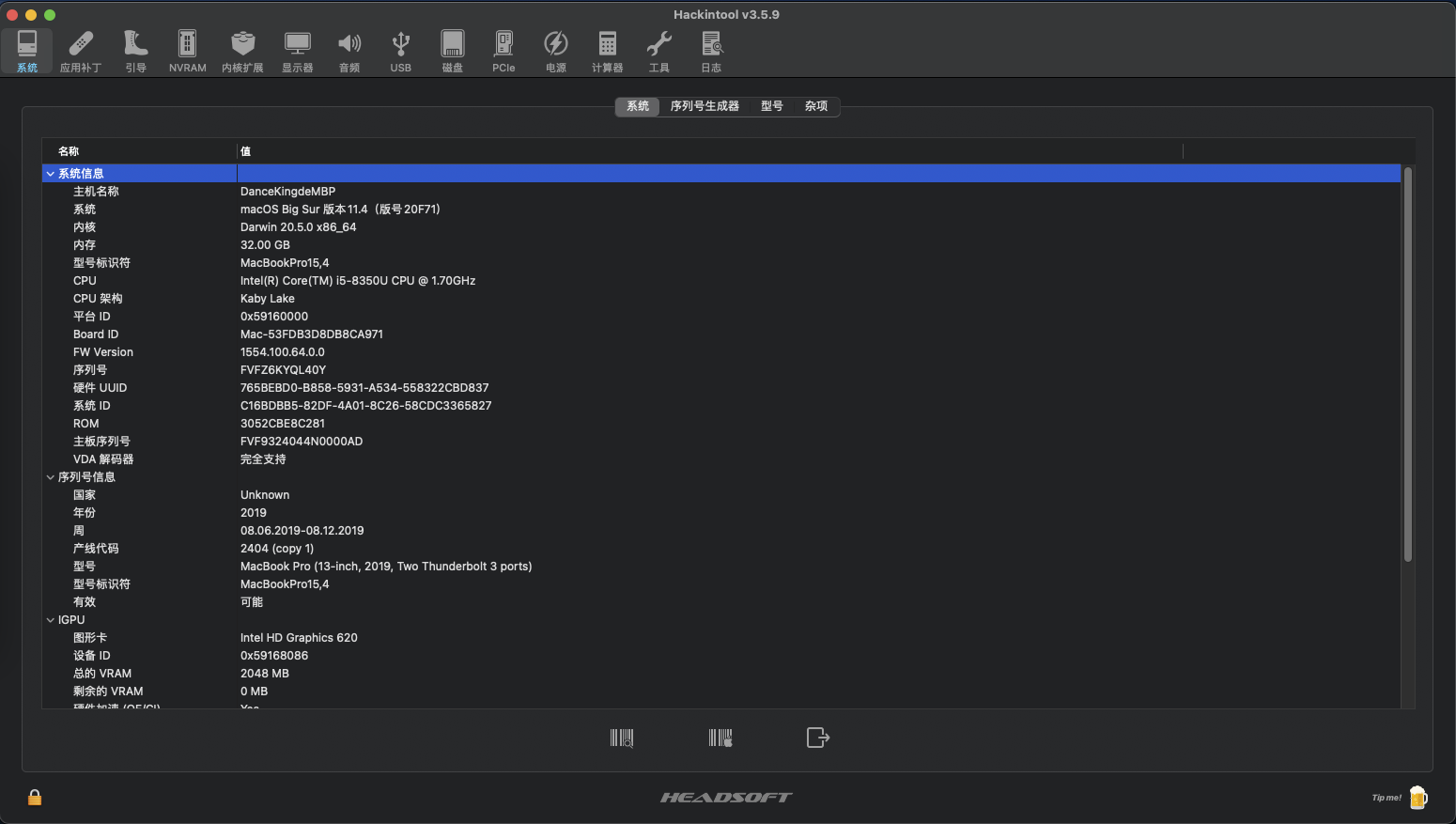Collapse the 序列号信息 group
The width and height of the screenshot is (1456, 824).
pos(51,477)
